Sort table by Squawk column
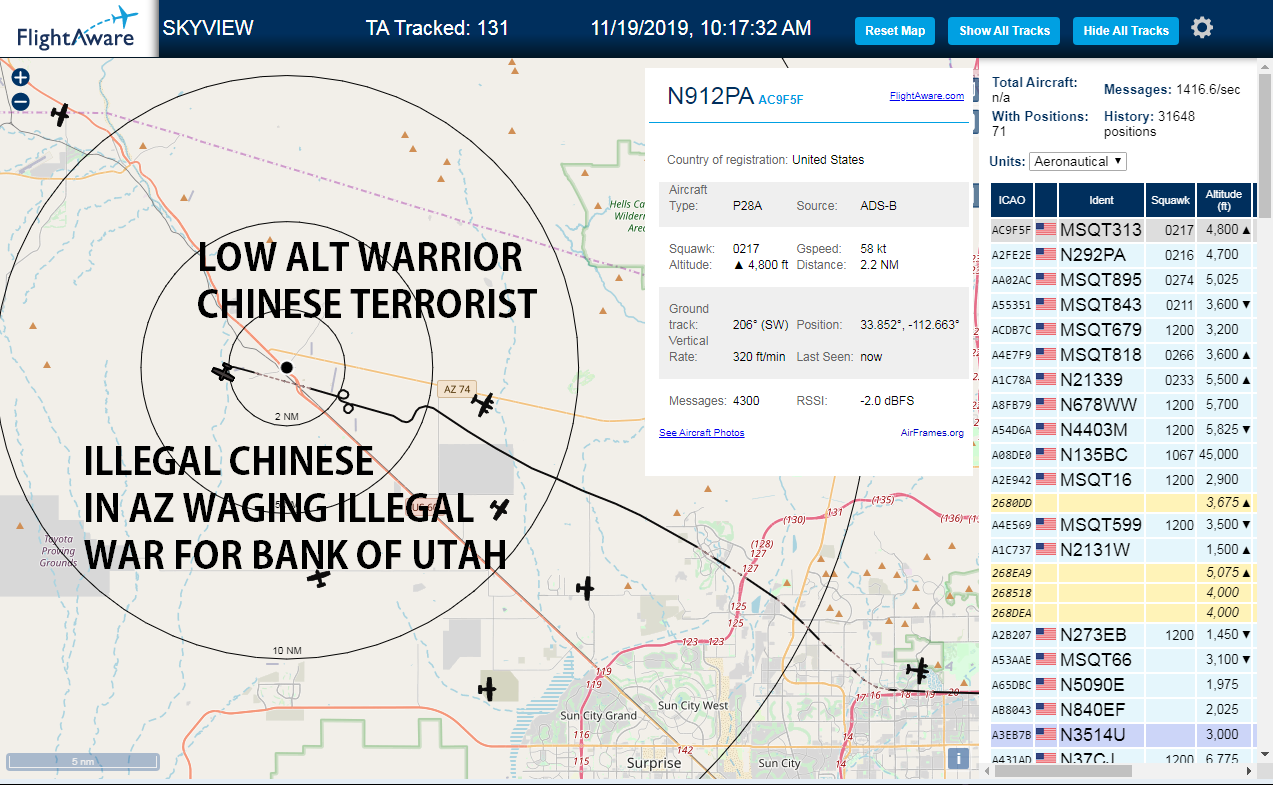The width and height of the screenshot is (1273, 785). tap(1170, 200)
